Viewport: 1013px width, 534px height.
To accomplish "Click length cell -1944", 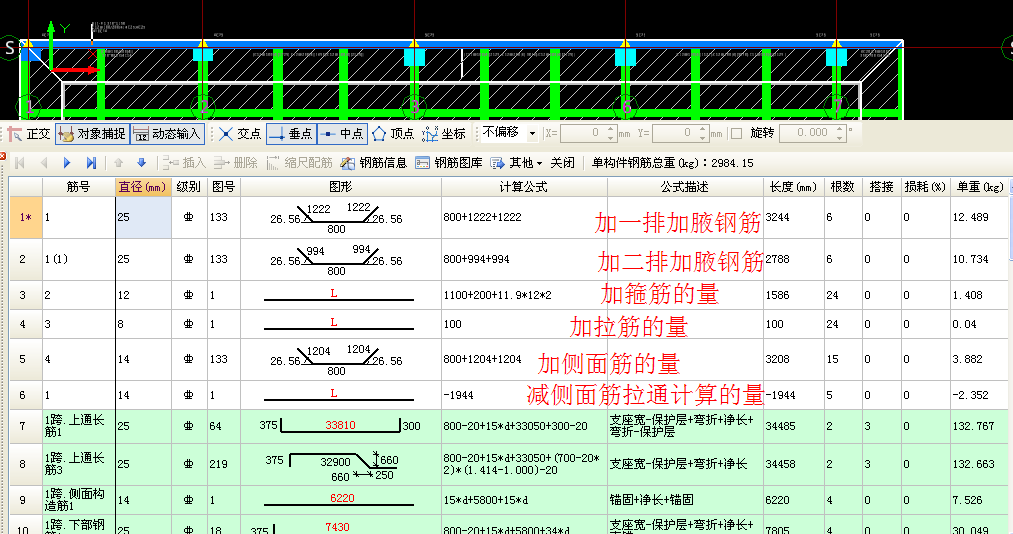I will (x=793, y=395).
